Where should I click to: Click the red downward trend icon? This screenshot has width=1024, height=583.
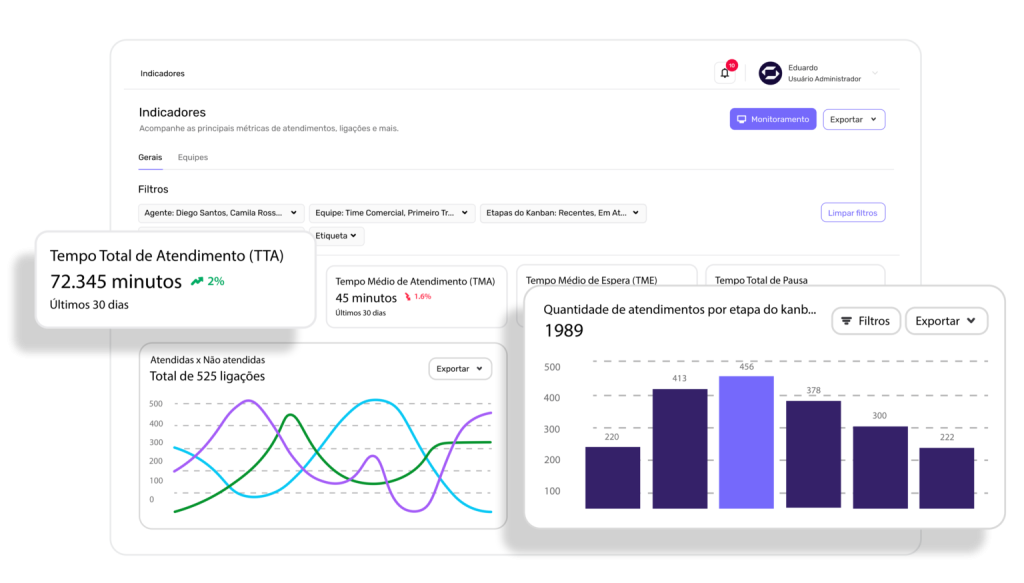click(408, 298)
